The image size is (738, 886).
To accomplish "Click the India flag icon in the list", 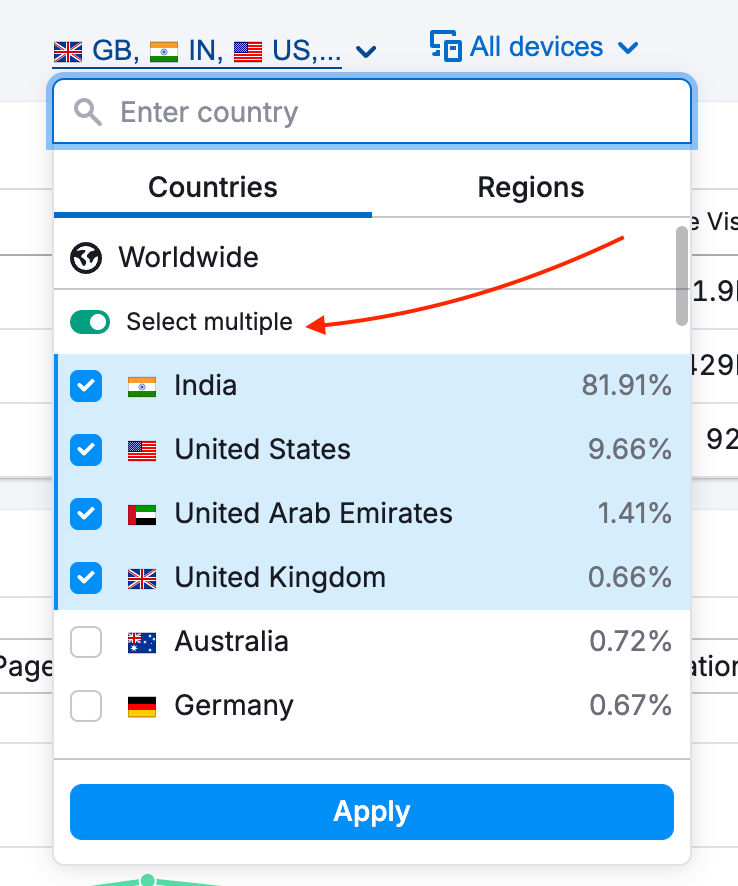I will point(142,385).
